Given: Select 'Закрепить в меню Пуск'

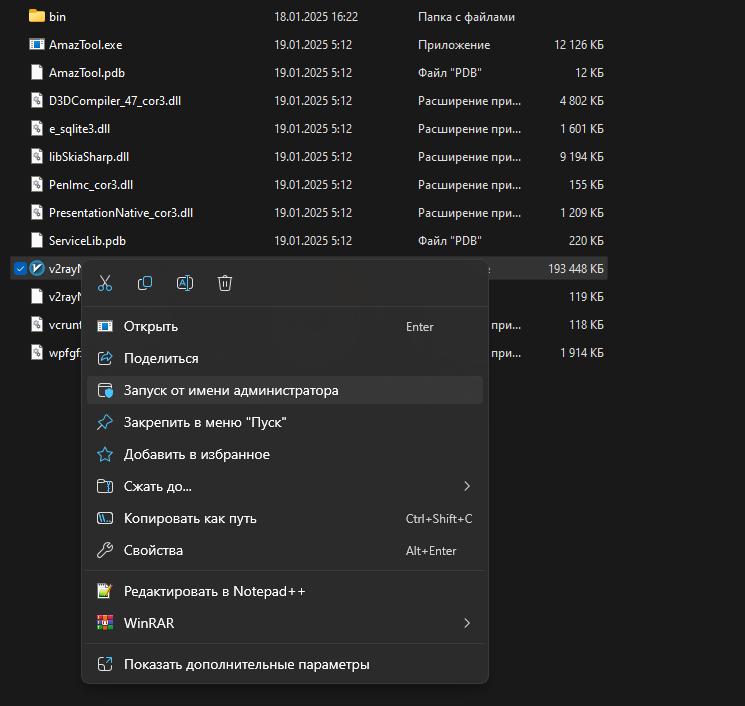Looking at the screenshot, I should coord(205,422).
